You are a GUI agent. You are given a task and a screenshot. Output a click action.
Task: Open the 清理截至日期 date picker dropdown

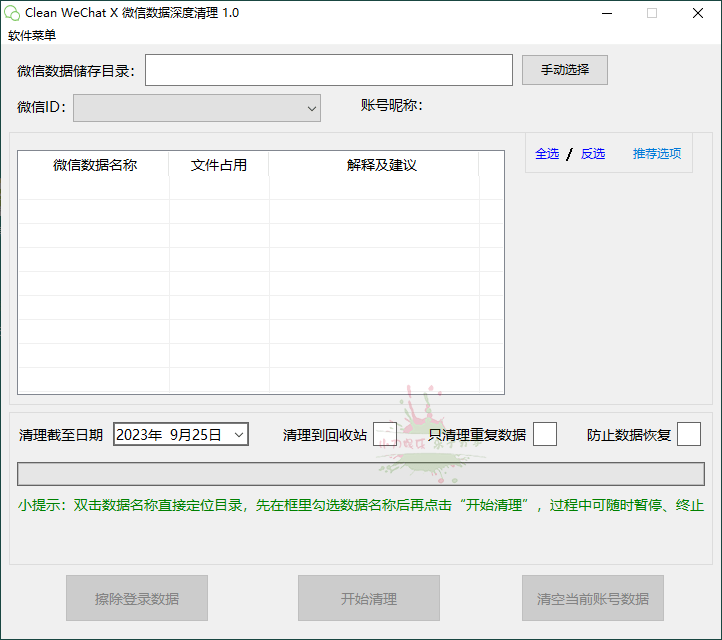click(238, 434)
